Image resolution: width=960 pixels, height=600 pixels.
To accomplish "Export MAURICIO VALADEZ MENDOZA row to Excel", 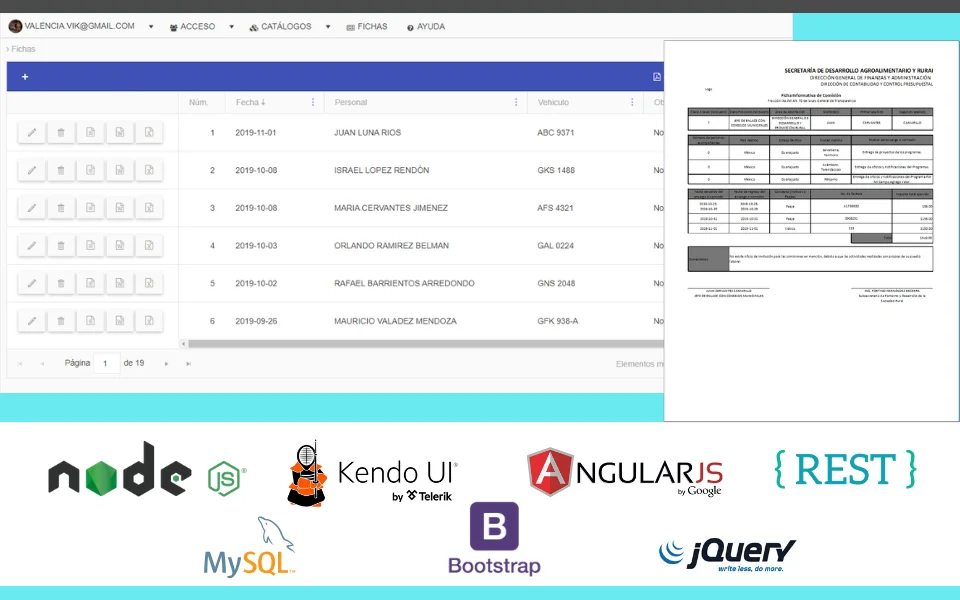I will pos(149,321).
